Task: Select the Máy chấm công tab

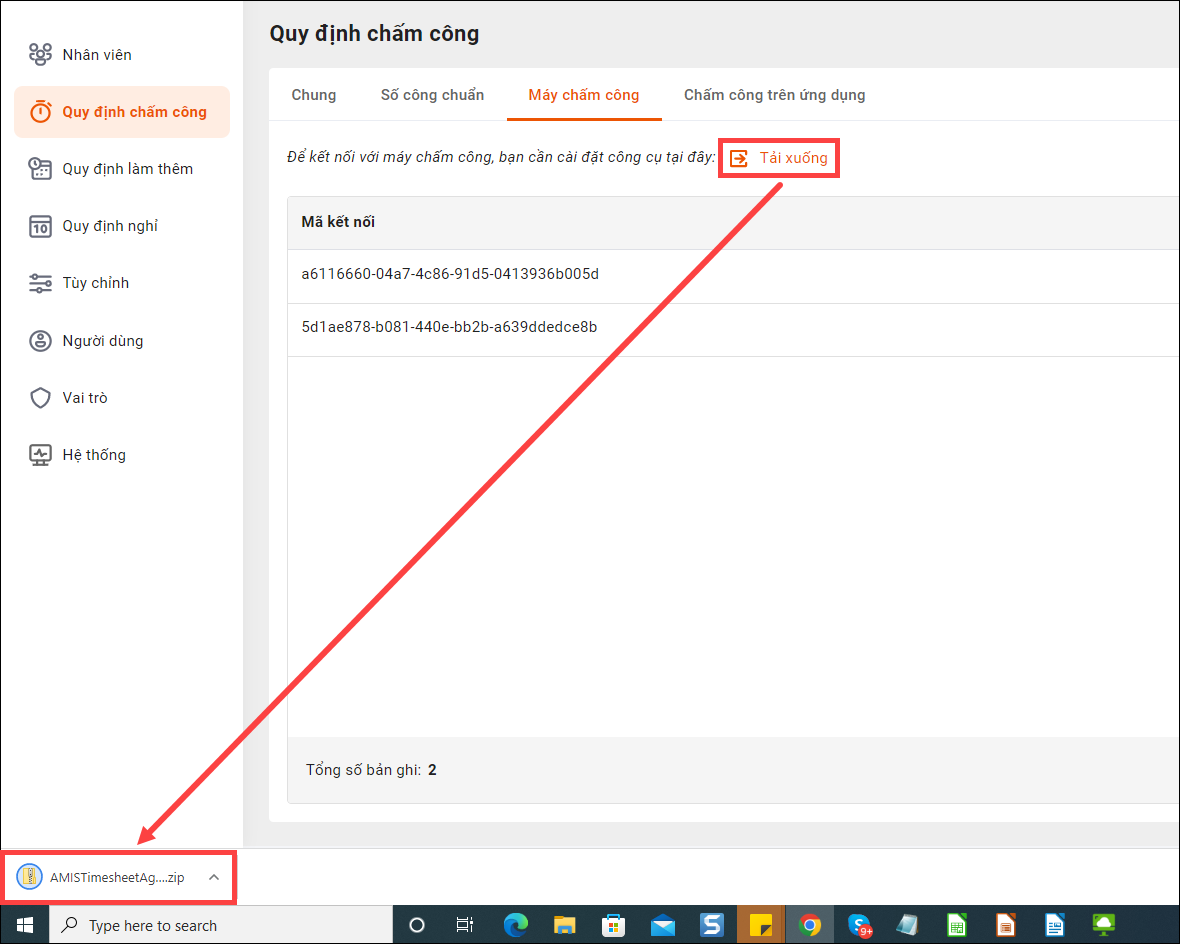Action: pos(584,95)
